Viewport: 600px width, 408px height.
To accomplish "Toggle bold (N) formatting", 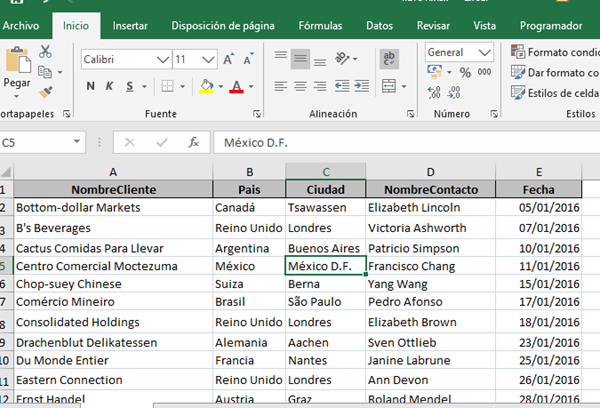I will pyautogui.click(x=92, y=86).
